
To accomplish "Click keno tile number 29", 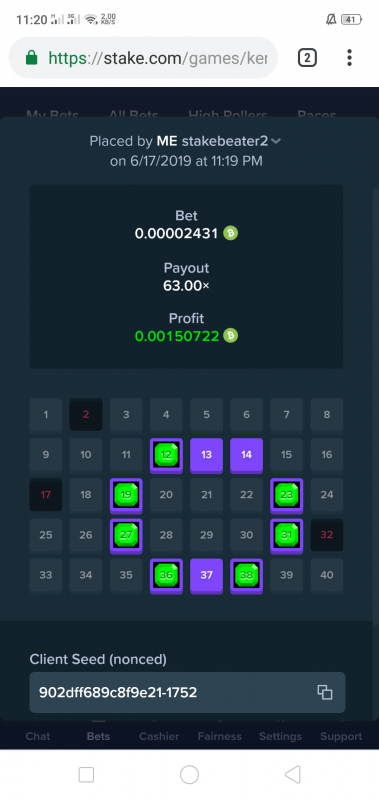I will point(207,535).
